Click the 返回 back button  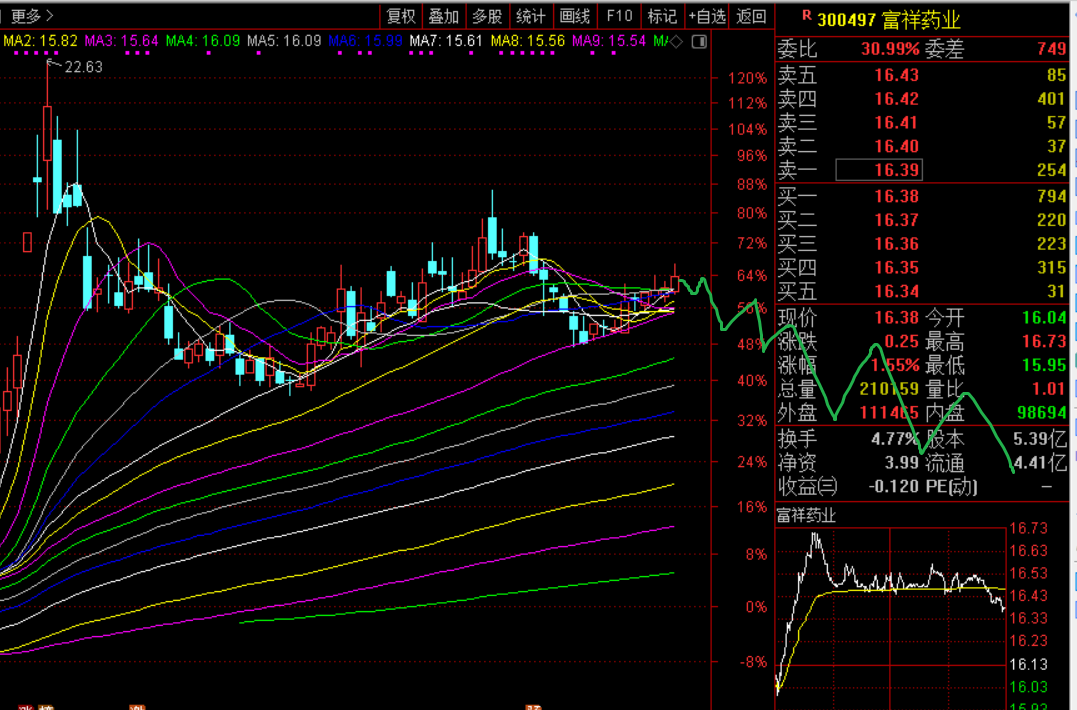point(751,16)
